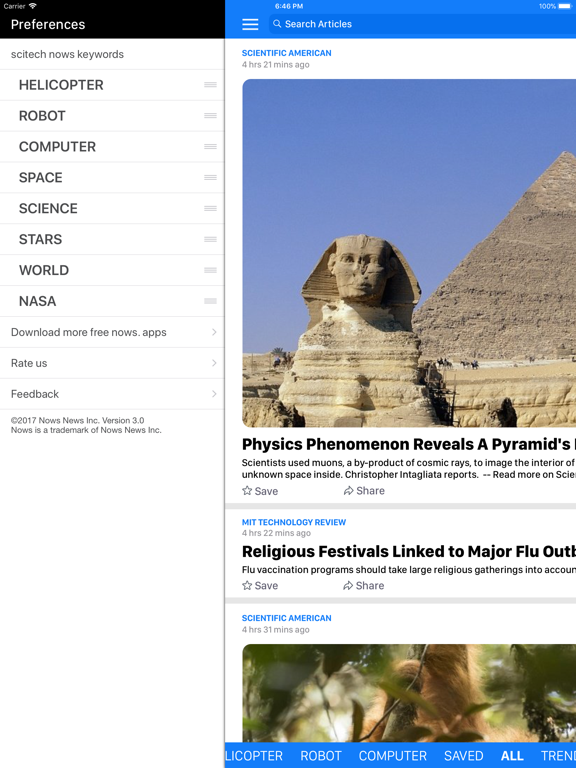The width and height of the screenshot is (576, 768).
Task: Open the Physics Phenomenon article headline
Action: tap(408, 444)
